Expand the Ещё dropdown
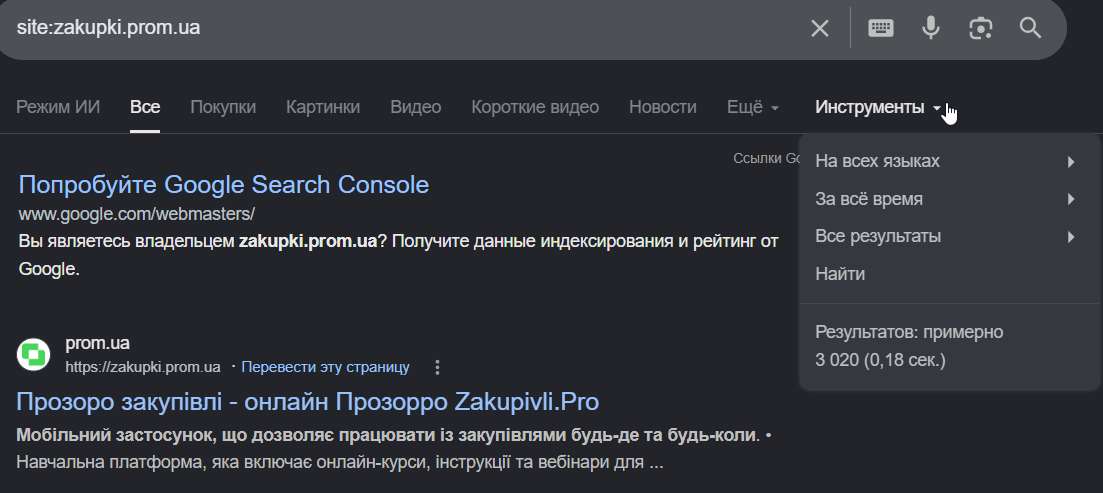Viewport: 1103px width, 493px height. pyautogui.click(x=753, y=107)
